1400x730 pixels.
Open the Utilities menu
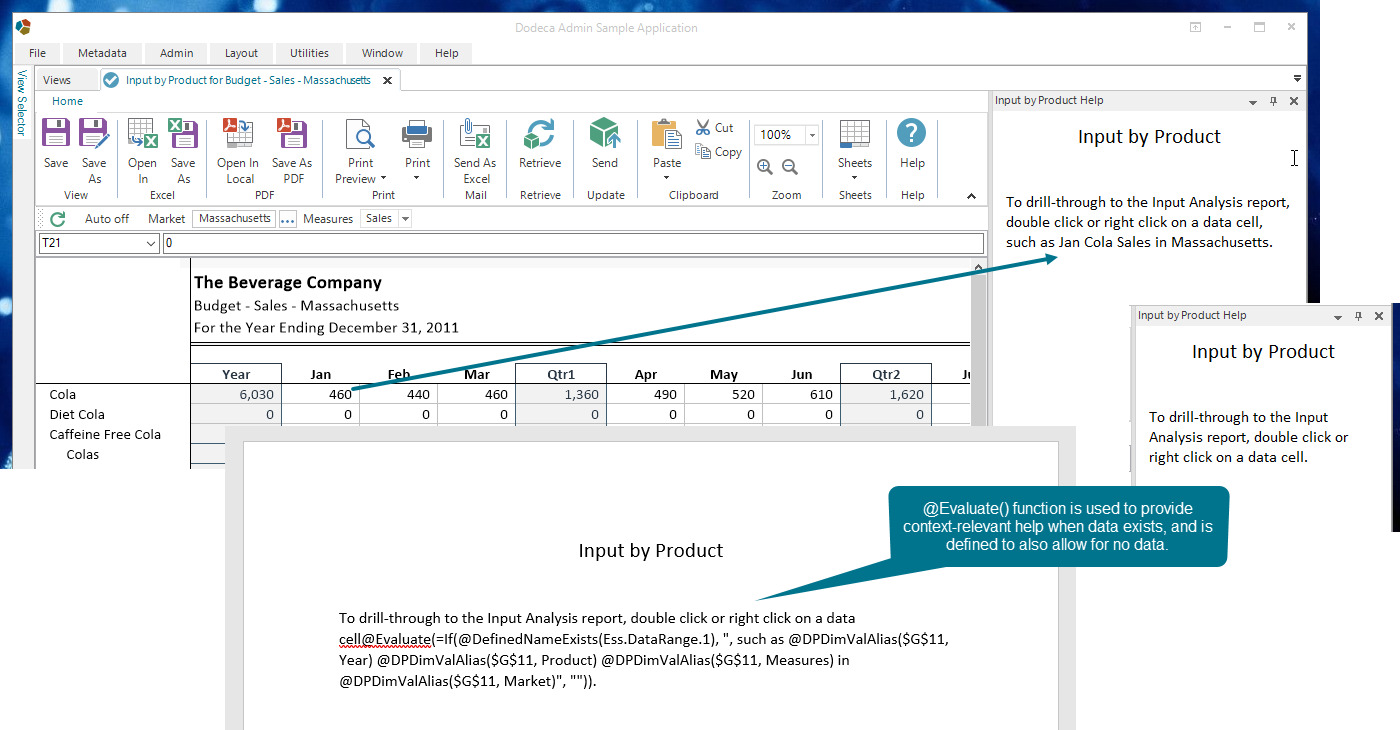(x=309, y=53)
